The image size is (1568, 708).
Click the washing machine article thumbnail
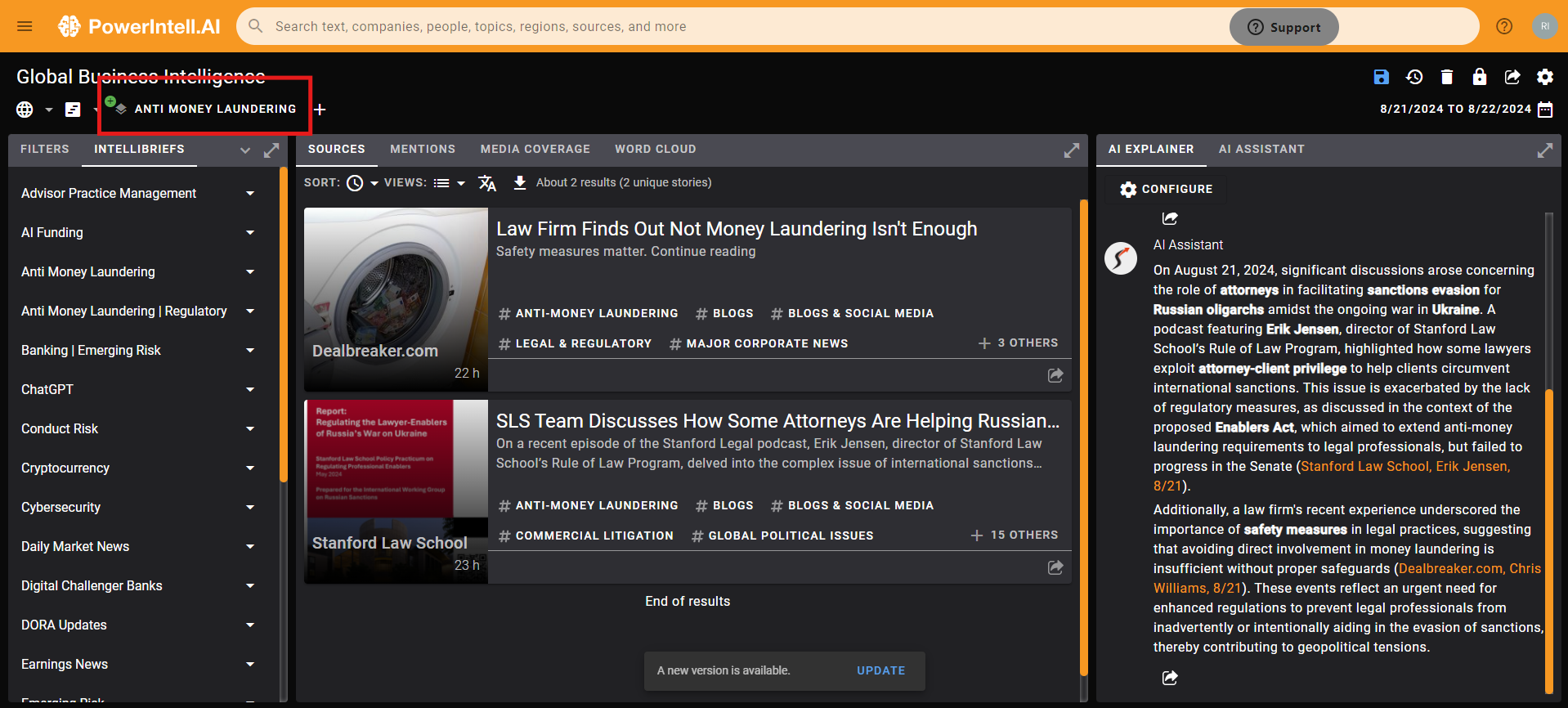point(396,299)
